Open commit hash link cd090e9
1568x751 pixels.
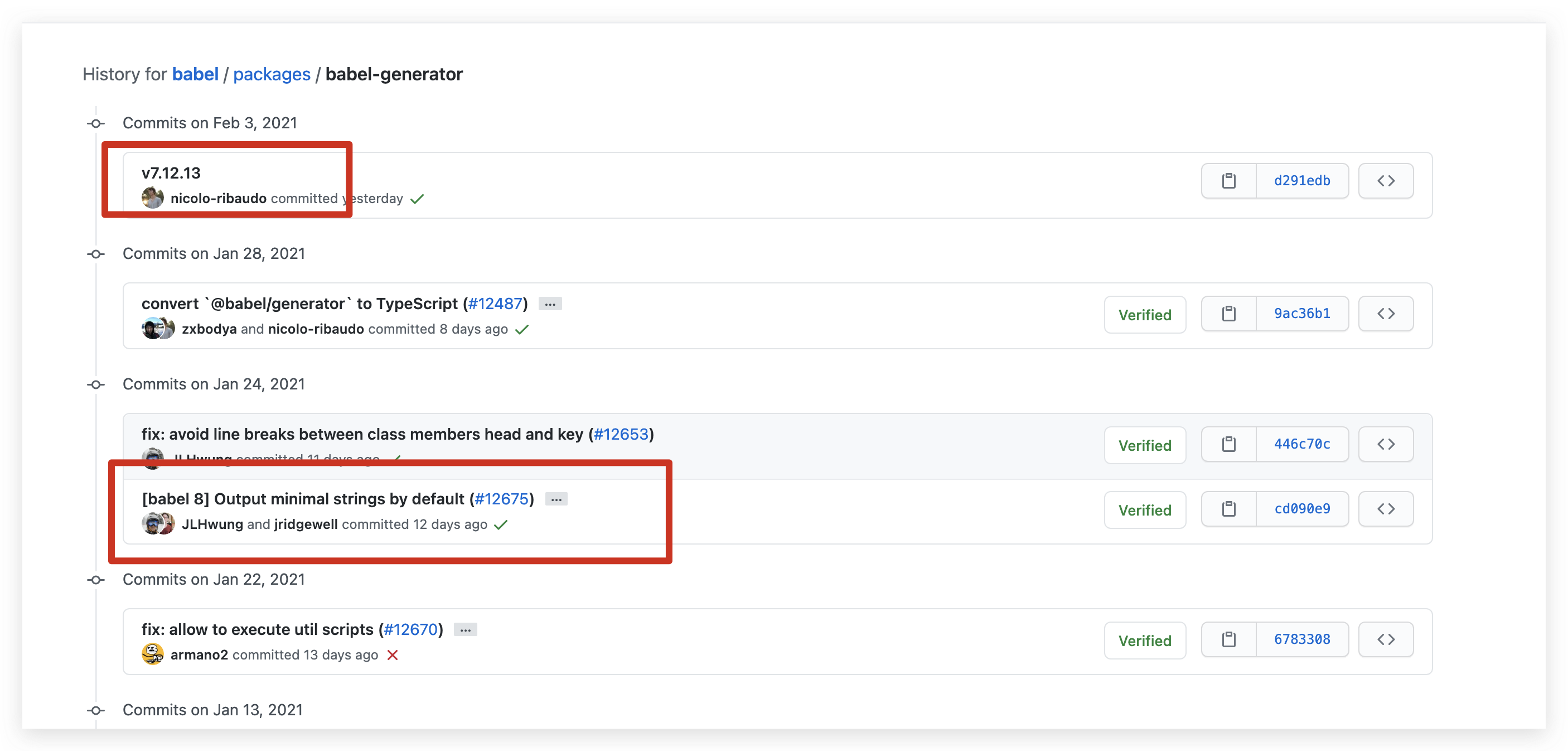[1302, 509]
